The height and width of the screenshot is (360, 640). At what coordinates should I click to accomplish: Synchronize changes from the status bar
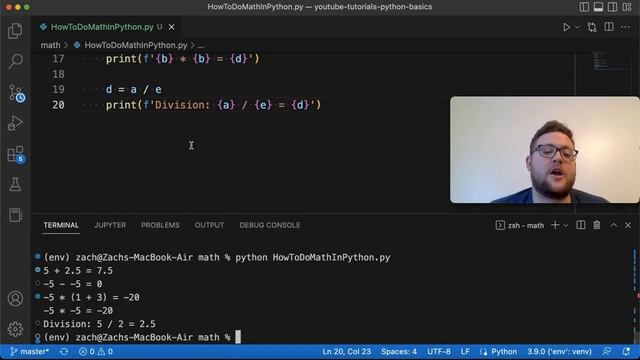[64, 351]
